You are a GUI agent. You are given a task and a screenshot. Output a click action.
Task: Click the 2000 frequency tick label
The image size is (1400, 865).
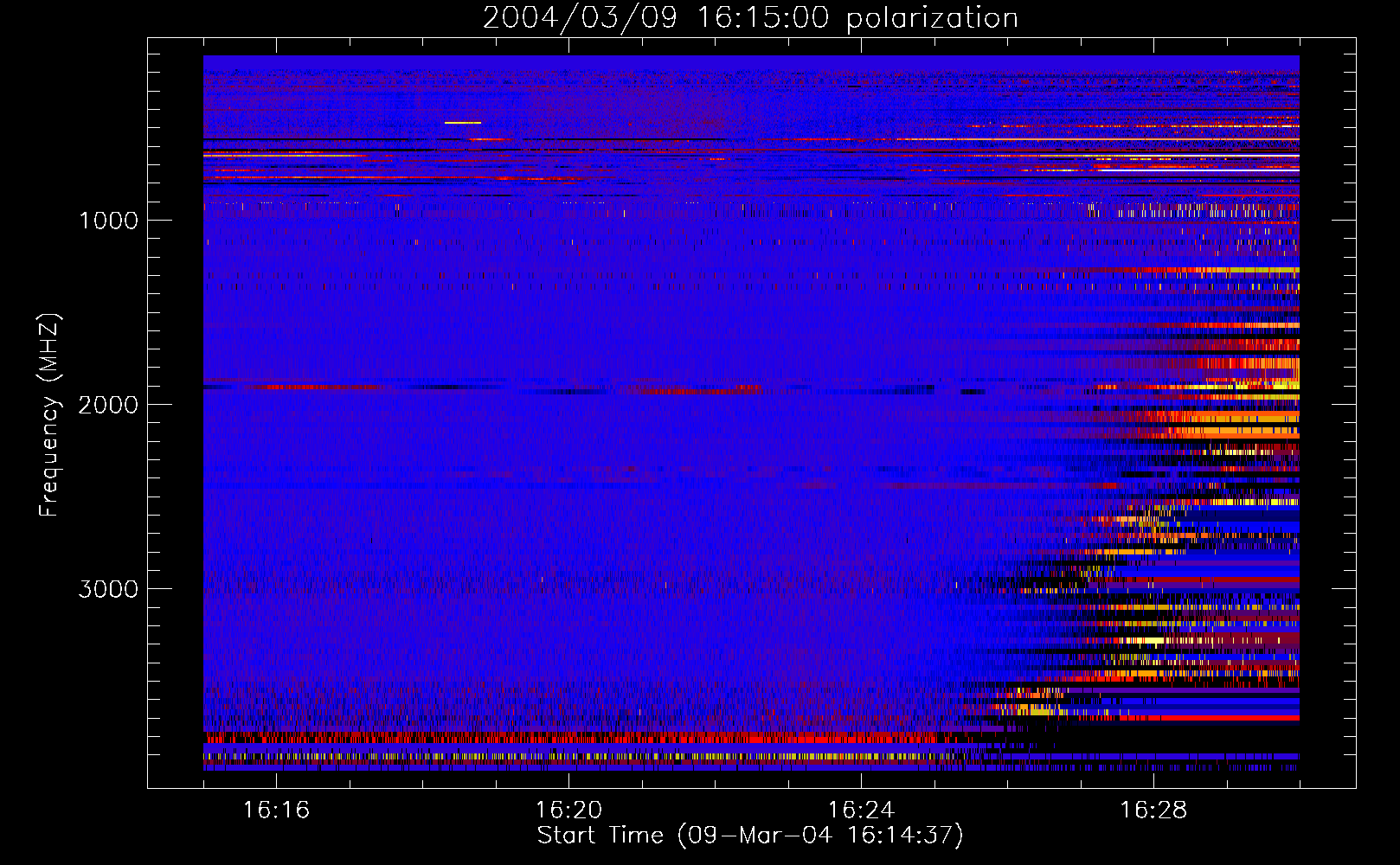pyautogui.click(x=108, y=405)
